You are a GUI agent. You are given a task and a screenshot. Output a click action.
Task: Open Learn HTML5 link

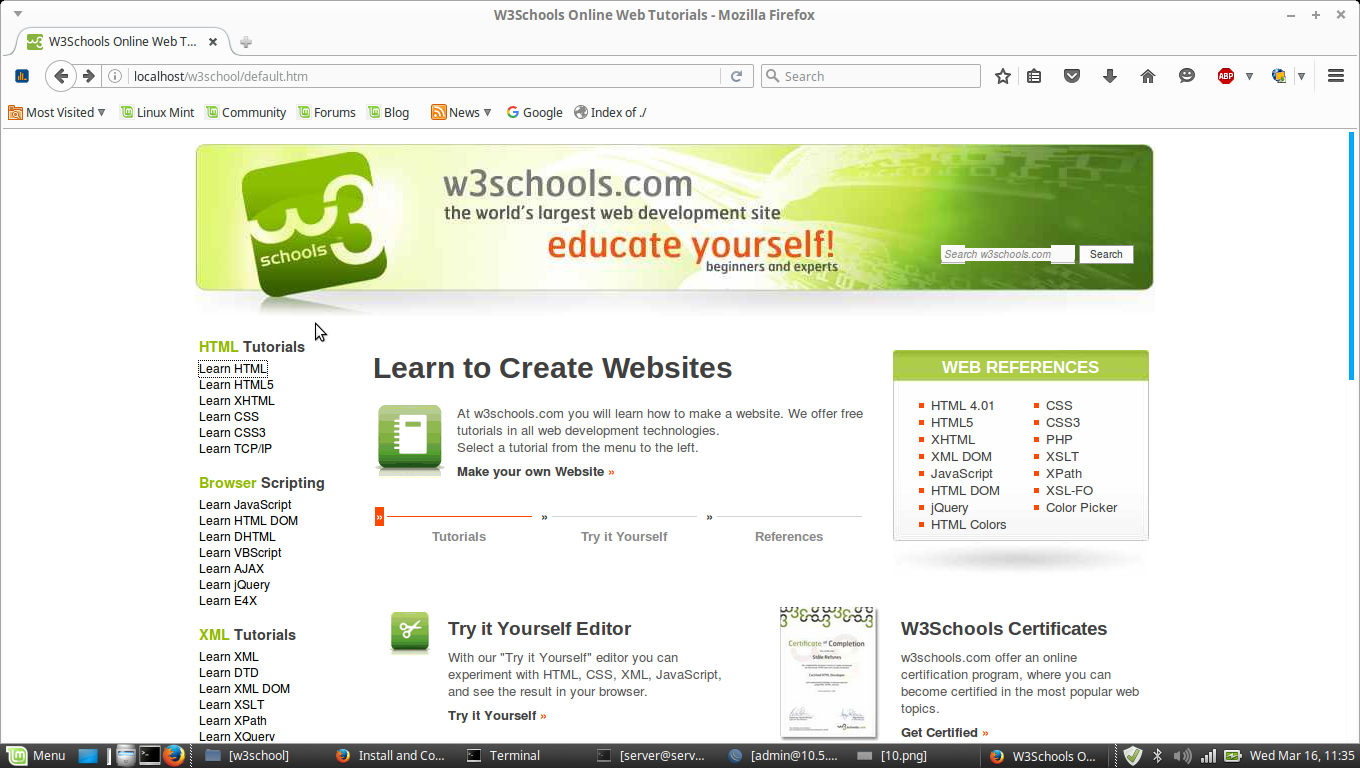(236, 384)
